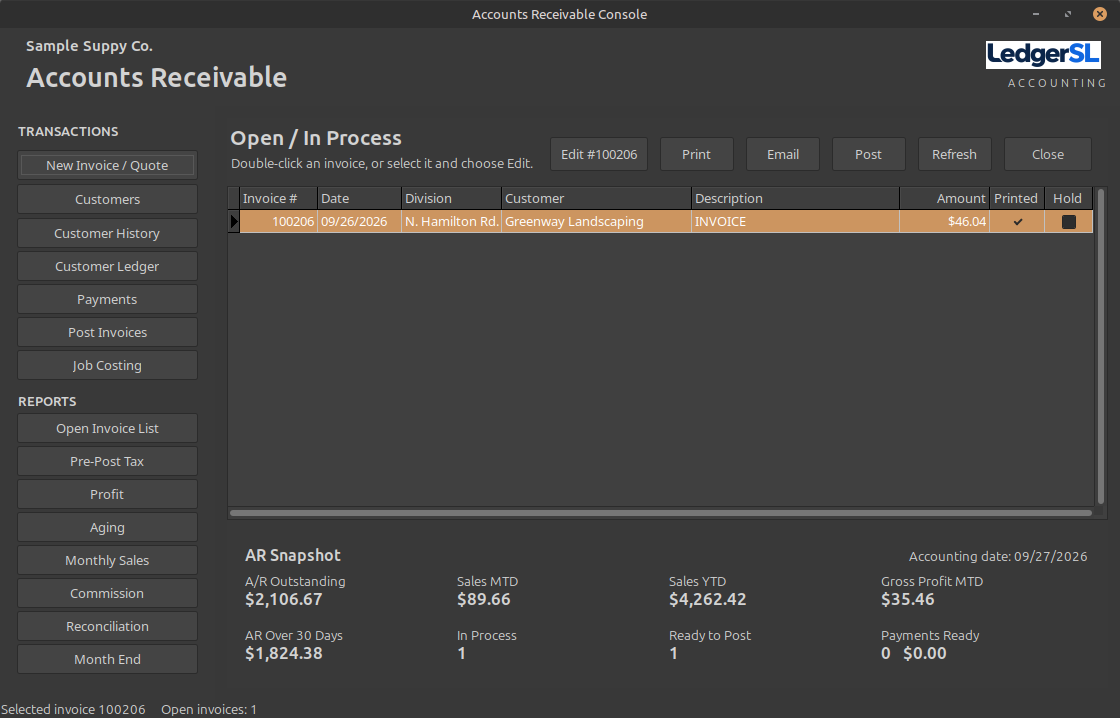Image resolution: width=1120 pixels, height=718 pixels.
Task: Open the Pre-Post Tax report
Action: pos(107,462)
